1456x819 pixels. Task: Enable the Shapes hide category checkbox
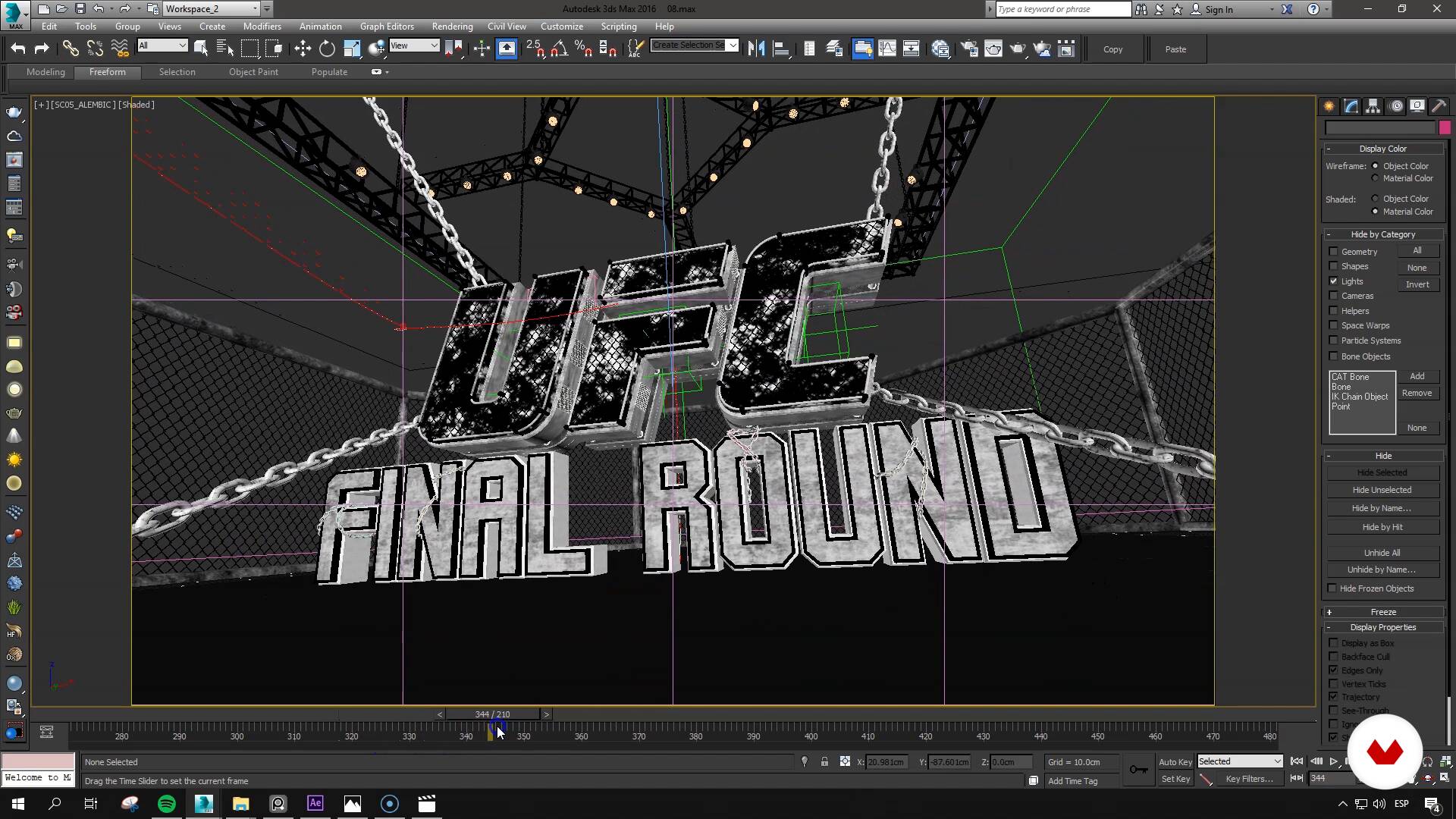click(x=1333, y=266)
